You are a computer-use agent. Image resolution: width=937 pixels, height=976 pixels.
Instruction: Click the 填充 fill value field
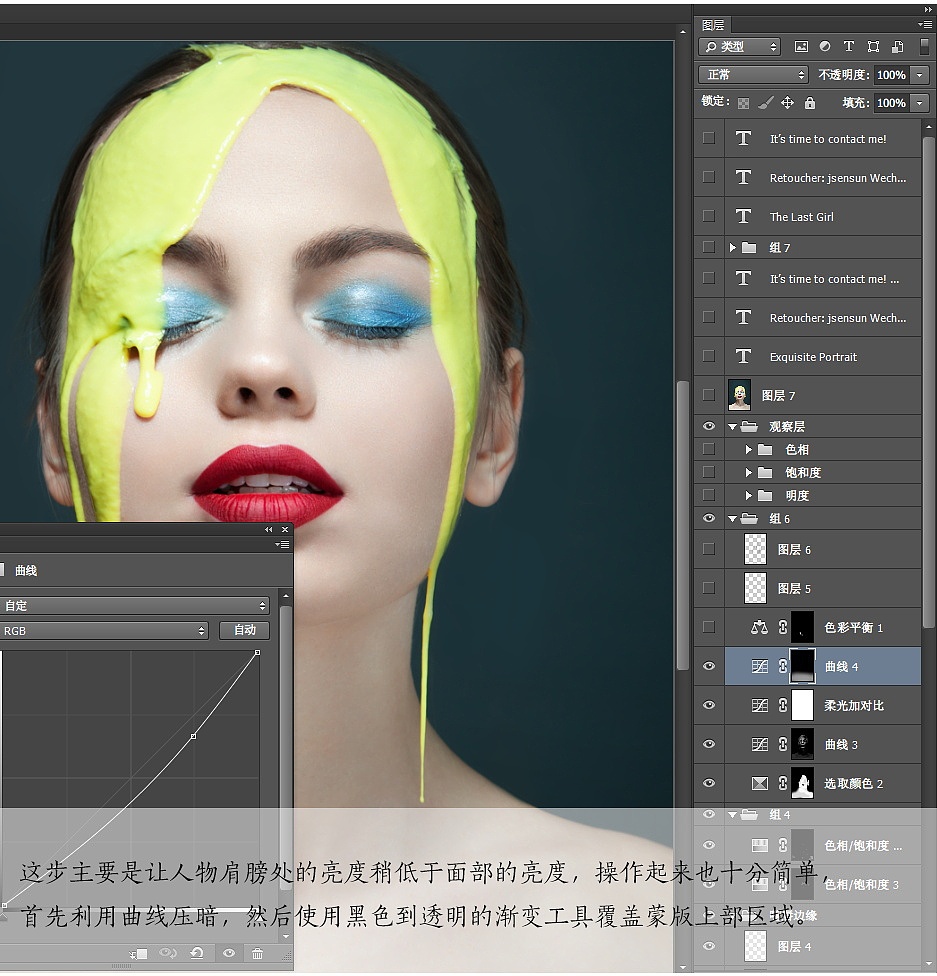tap(891, 103)
